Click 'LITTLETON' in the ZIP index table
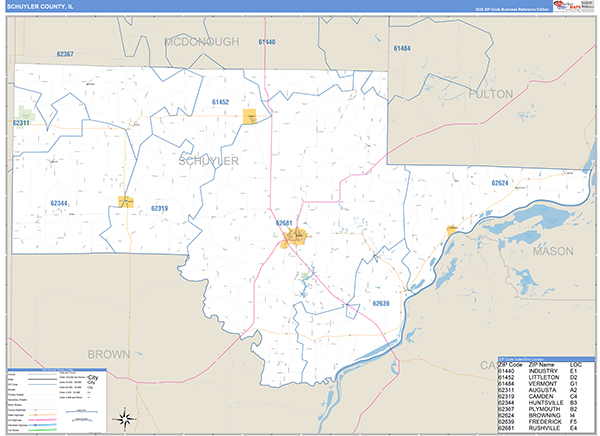600x436 pixels. [544, 377]
